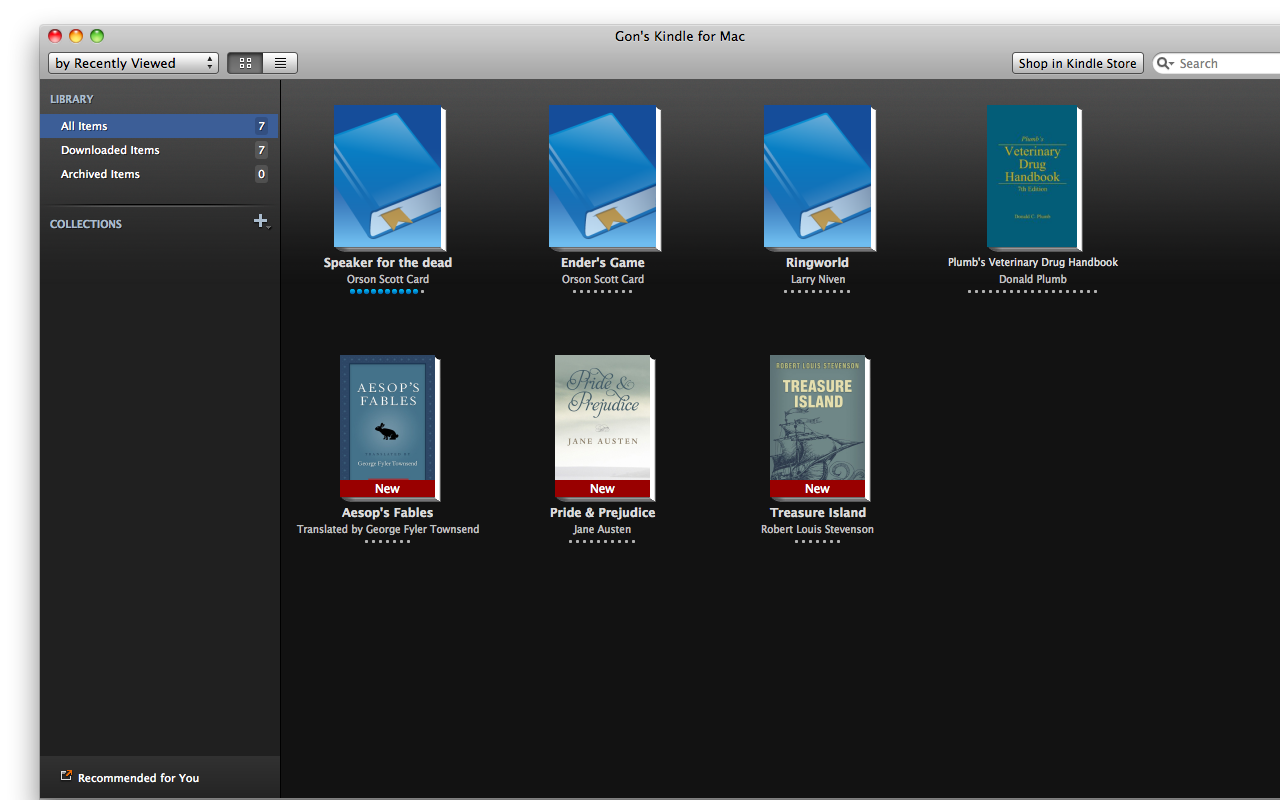Click the 'Aesop's Fables' title text
Image resolution: width=1280 pixels, height=800 pixels.
(x=388, y=513)
